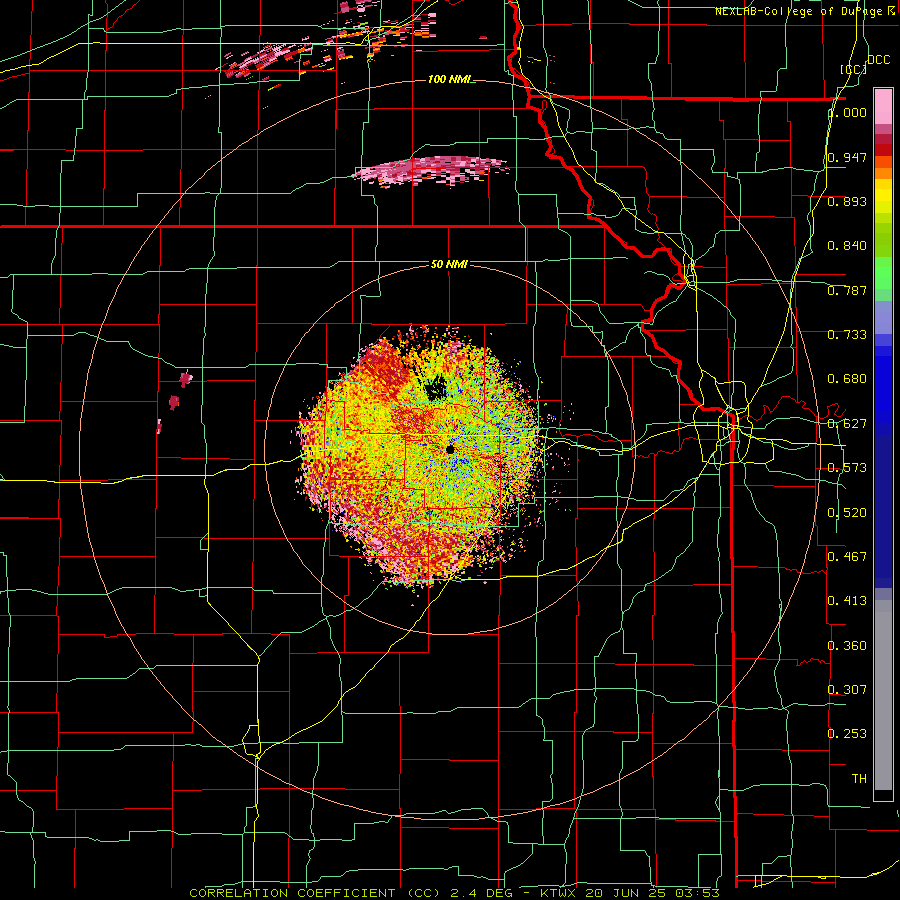Click the TH label on the legend
Image resolution: width=900 pixels, height=900 pixels.
click(859, 779)
